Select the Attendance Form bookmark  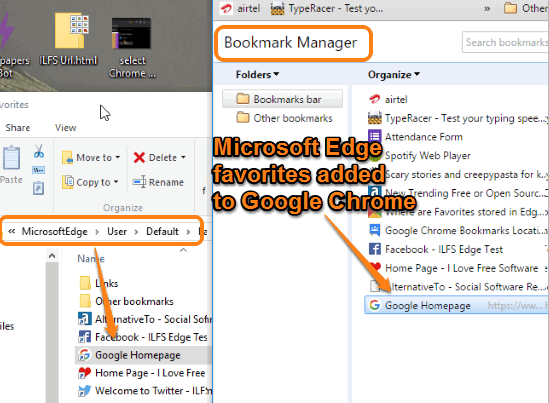point(415,137)
